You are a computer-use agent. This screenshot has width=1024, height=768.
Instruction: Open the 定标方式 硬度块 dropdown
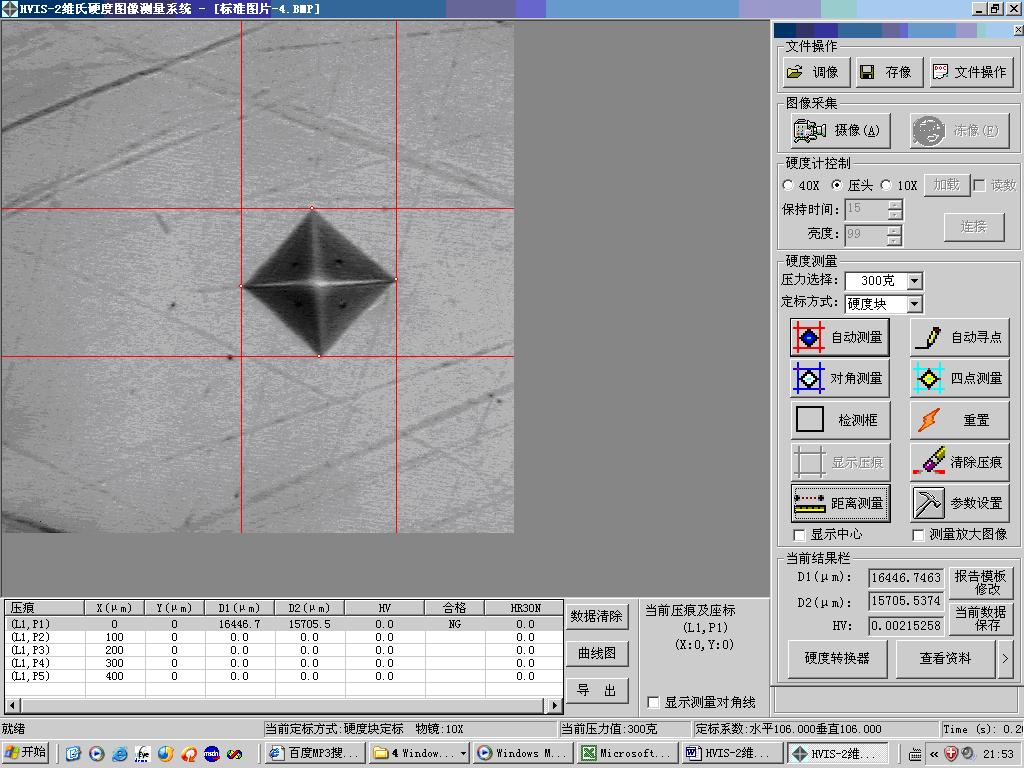(x=914, y=304)
